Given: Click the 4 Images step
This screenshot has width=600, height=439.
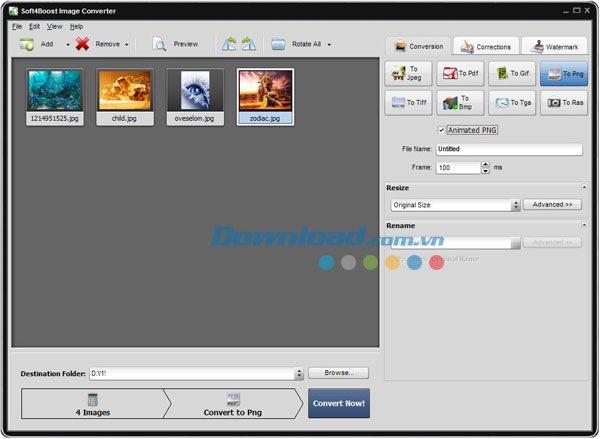Looking at the screenshot, I should [x=93, y=404].
